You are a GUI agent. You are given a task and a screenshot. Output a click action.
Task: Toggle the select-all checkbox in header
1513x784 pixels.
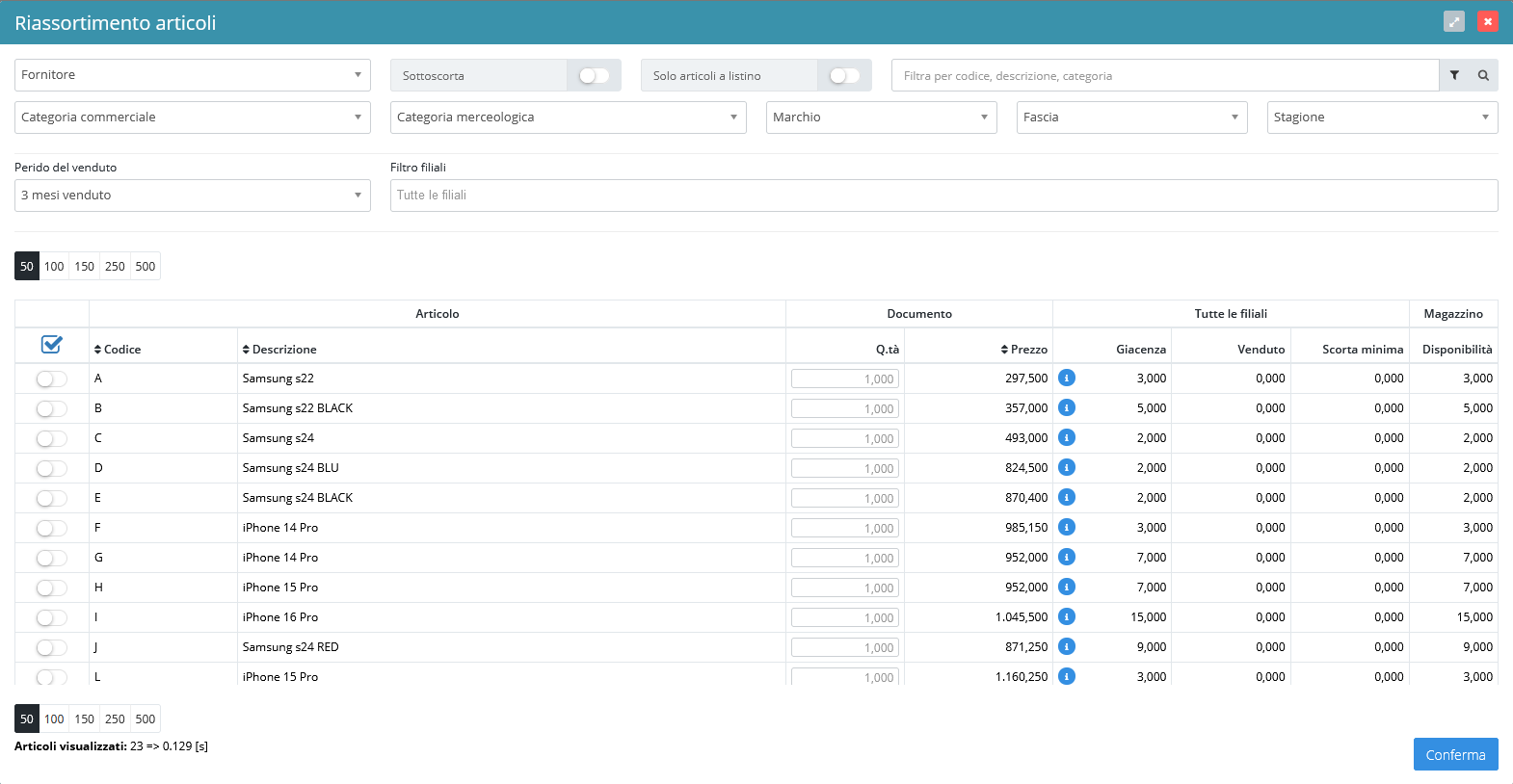pyautogui.click(x=52, y=344)
